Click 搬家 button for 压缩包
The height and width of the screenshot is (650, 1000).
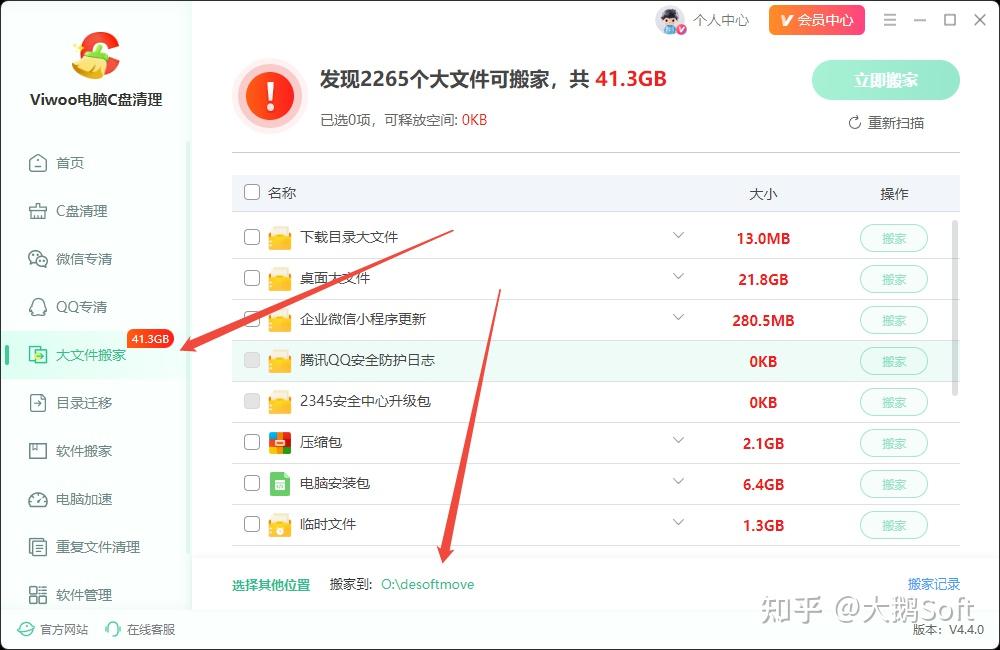(x=893, y=443)
